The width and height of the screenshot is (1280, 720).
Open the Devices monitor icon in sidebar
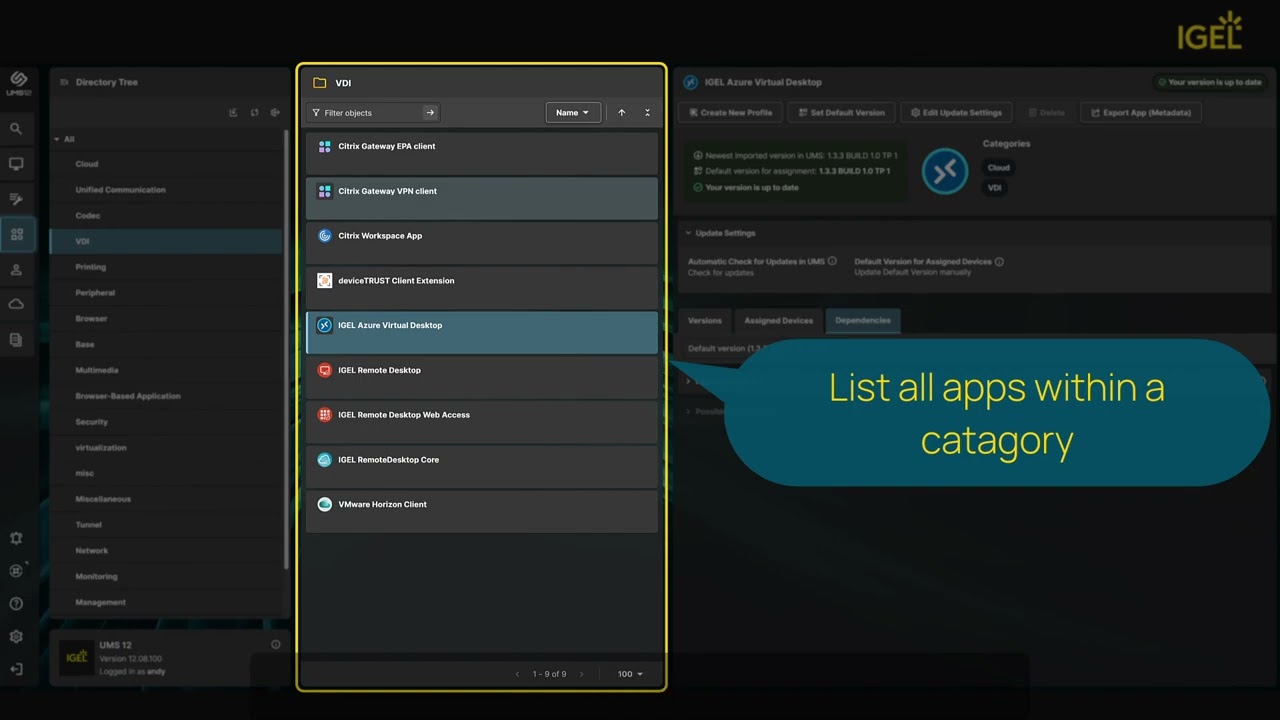point(16,164)
